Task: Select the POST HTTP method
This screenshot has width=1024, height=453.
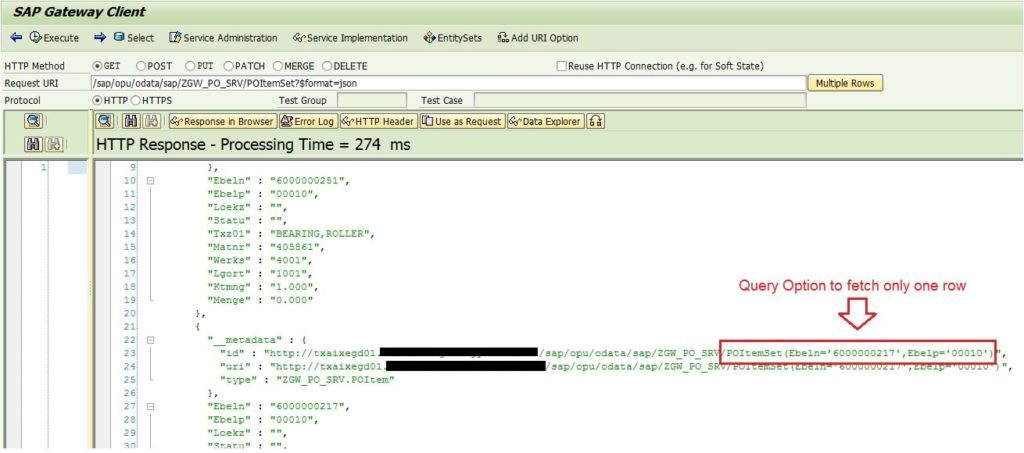Action: click(140, 66)
